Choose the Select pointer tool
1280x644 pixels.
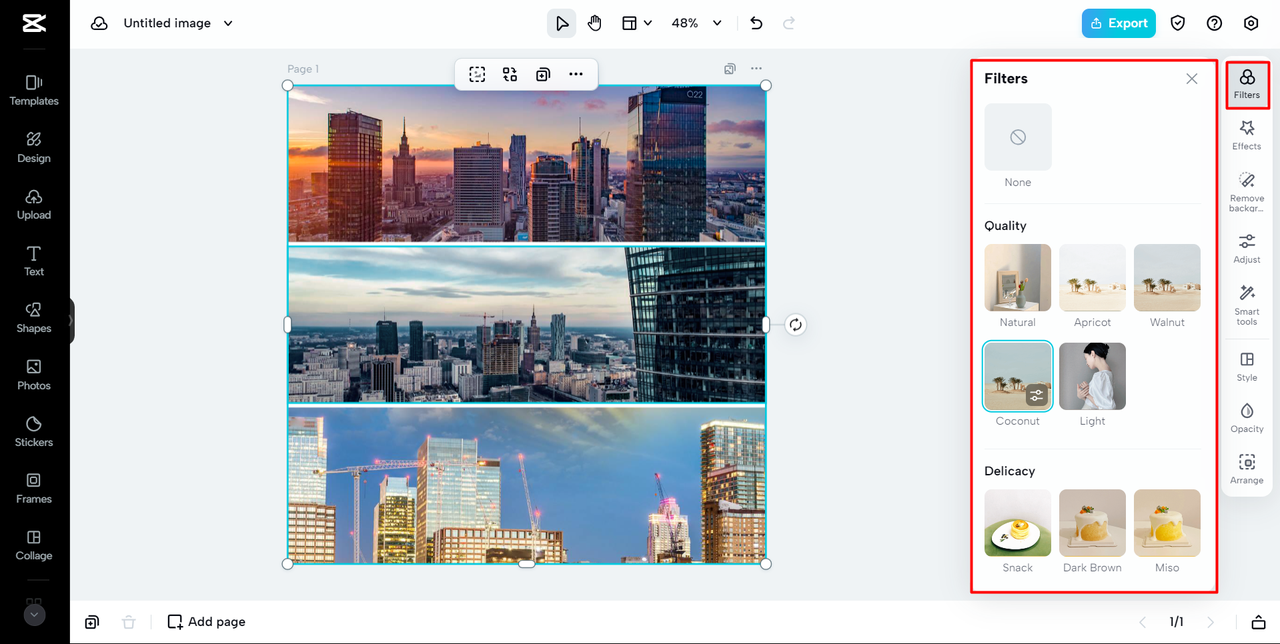pos(562,23)
